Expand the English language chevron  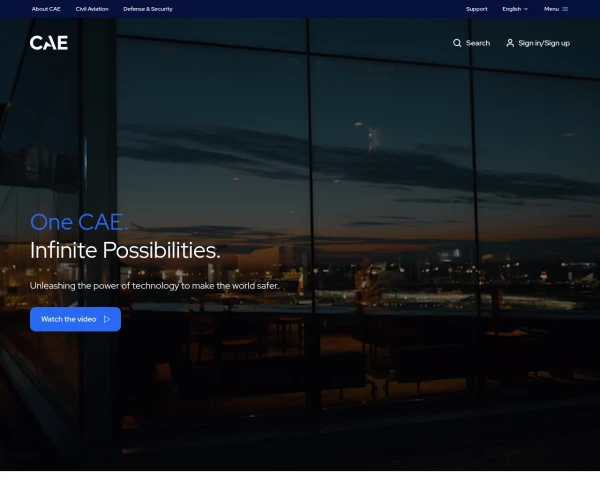[x=526, y=9]
